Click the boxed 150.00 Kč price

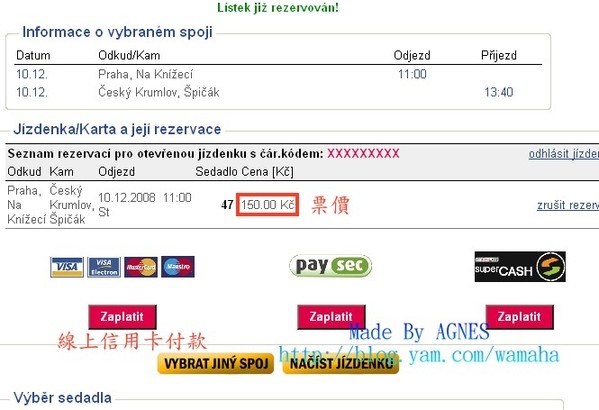click(x=267, y=205)
